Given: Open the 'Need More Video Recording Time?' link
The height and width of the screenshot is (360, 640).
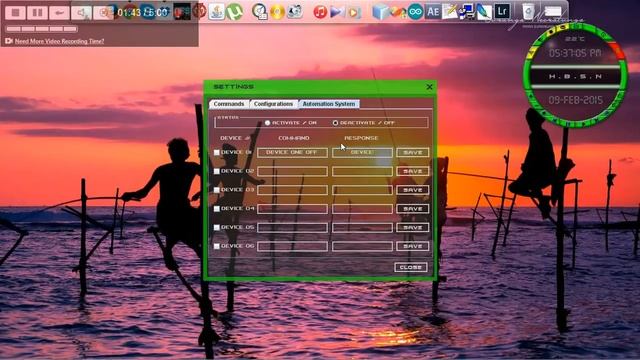Looking at the screenshot, I should [x=60, y=41].
